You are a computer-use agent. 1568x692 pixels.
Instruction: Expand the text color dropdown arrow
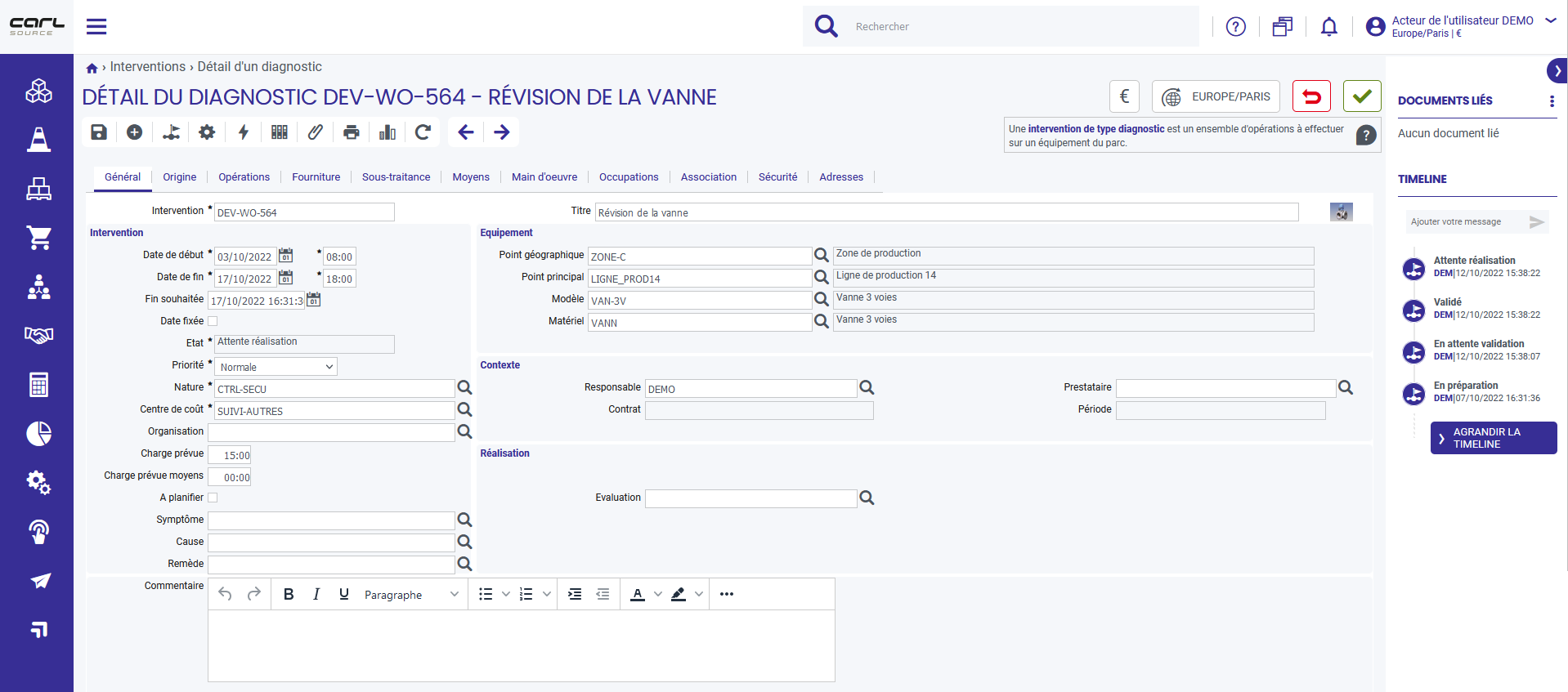(x=658, y=594)
